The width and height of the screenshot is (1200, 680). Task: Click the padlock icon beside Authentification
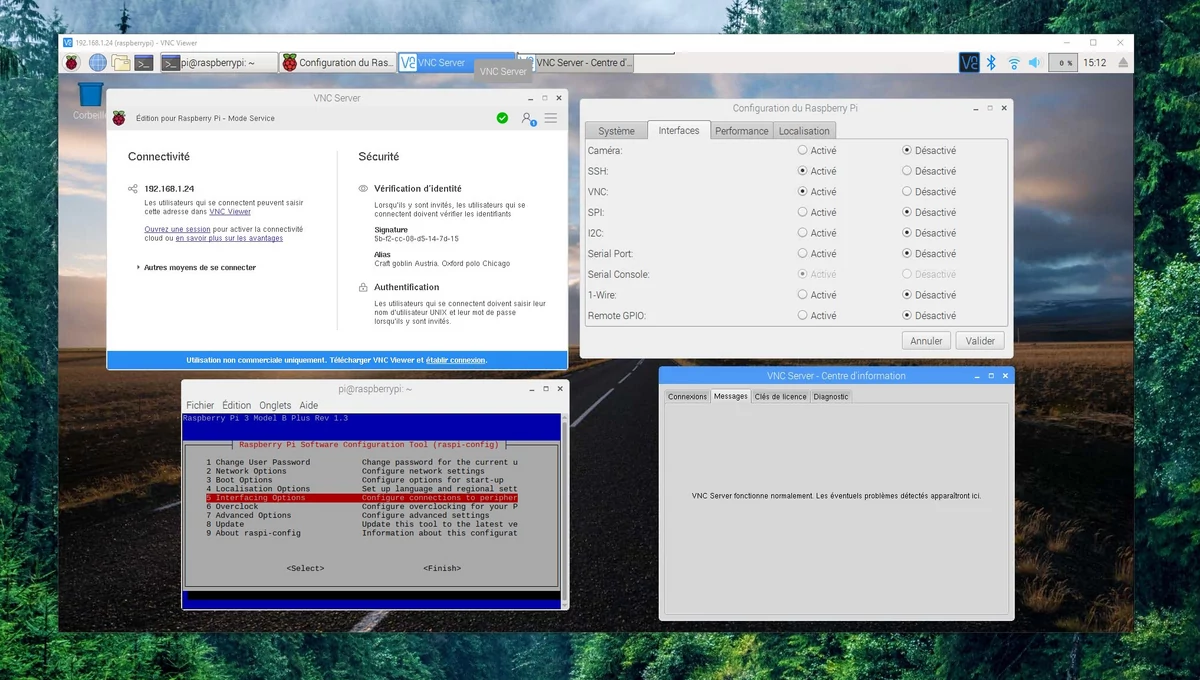(363, 287)
